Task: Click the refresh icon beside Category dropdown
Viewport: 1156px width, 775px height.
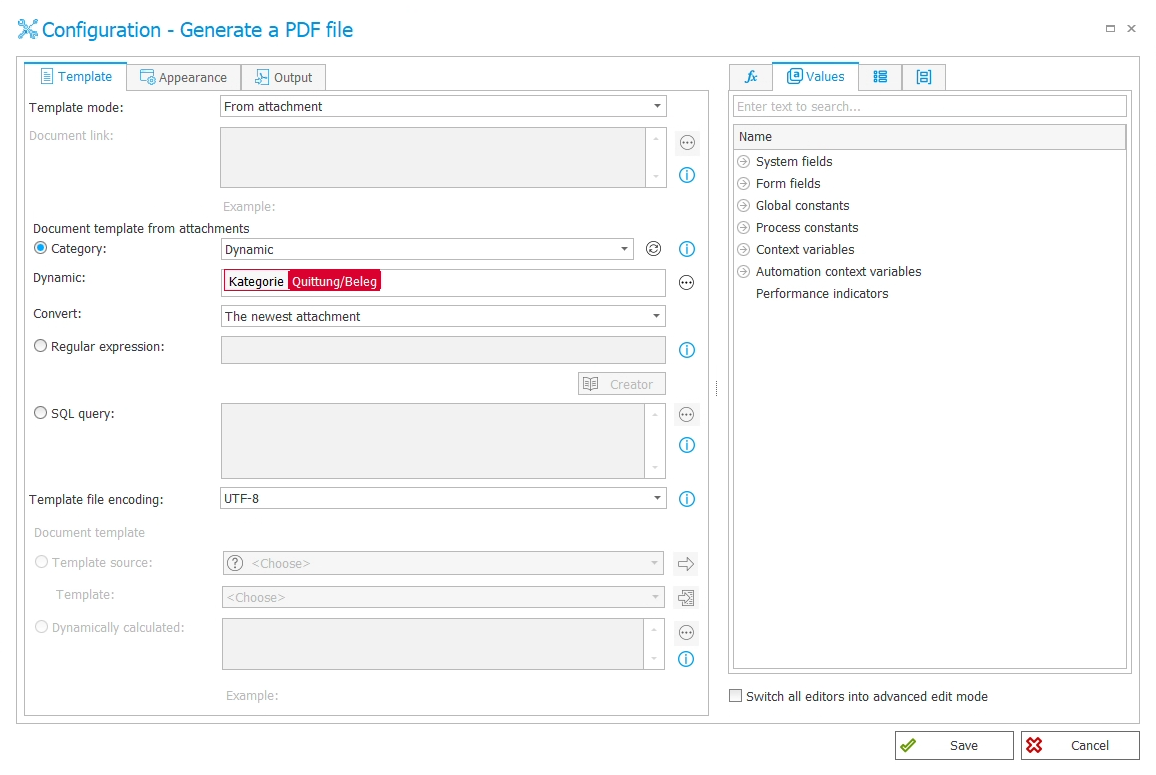Action: [x=653, y=249]
